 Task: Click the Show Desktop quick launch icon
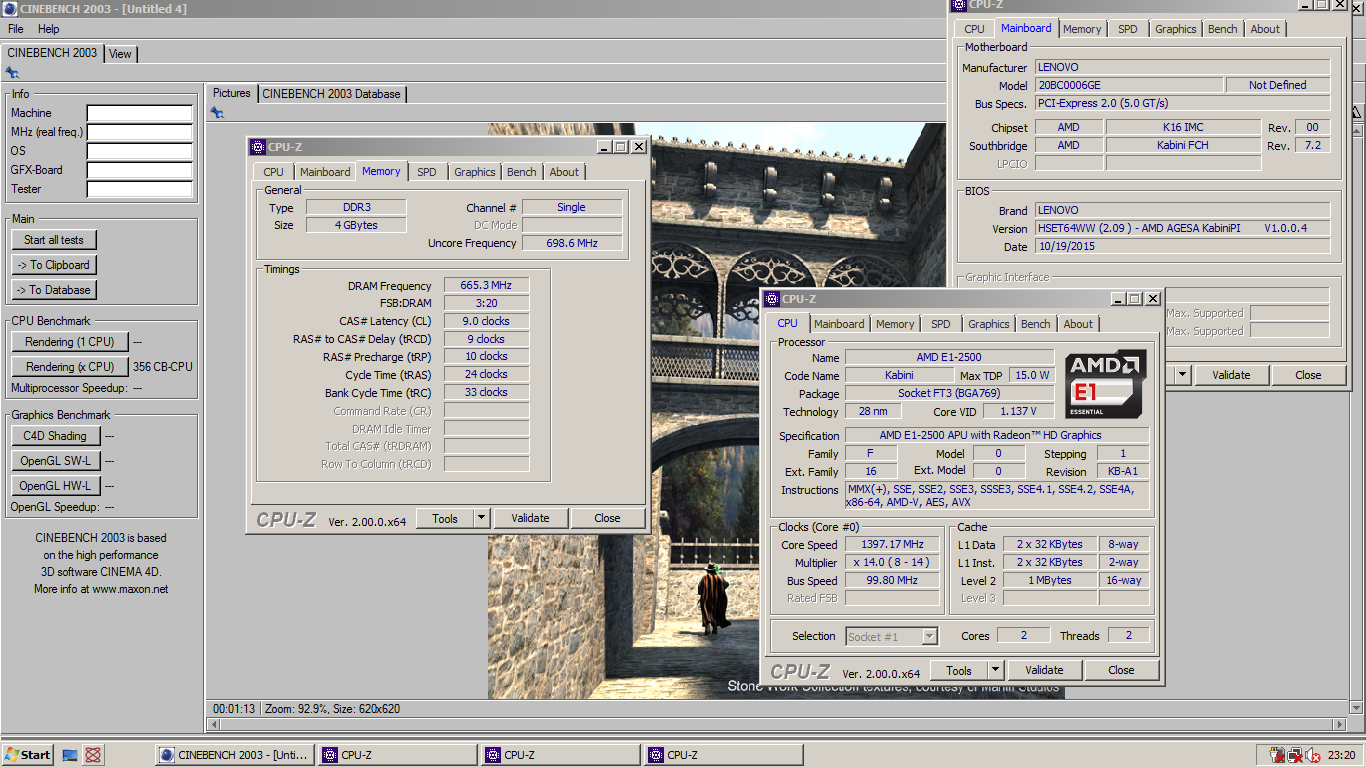tap(70, 755)
